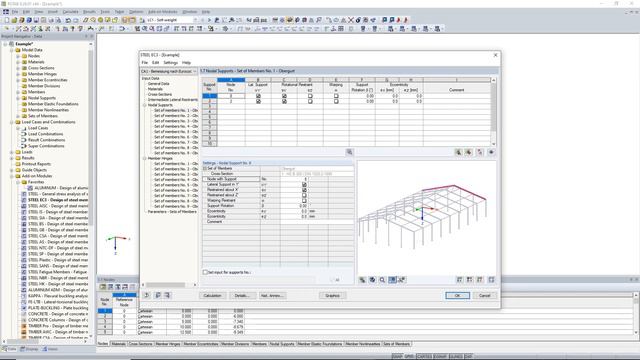
Task: Click the dialog tree horizontal scrollbar
Action: pyautogui.click(x=166, y=284)
